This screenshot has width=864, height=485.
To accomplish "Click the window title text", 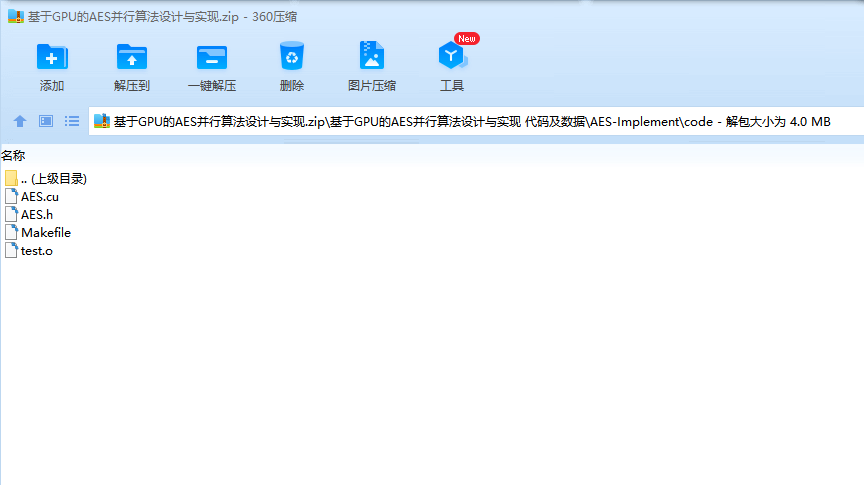I will [x=163, y=17].
